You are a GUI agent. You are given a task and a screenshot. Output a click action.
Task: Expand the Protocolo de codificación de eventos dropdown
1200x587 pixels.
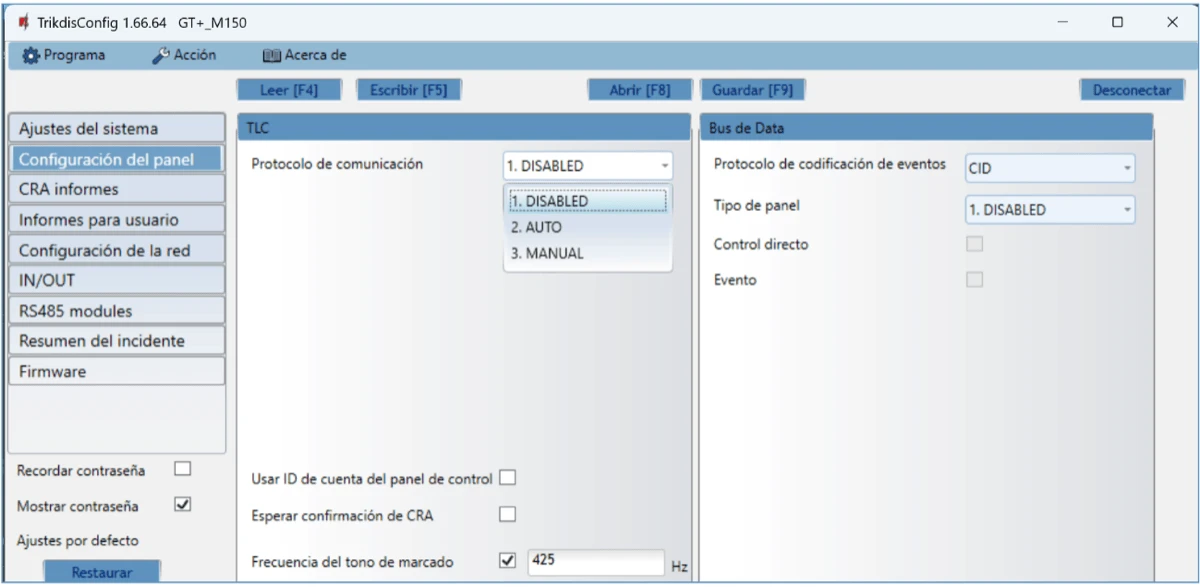1050,168
